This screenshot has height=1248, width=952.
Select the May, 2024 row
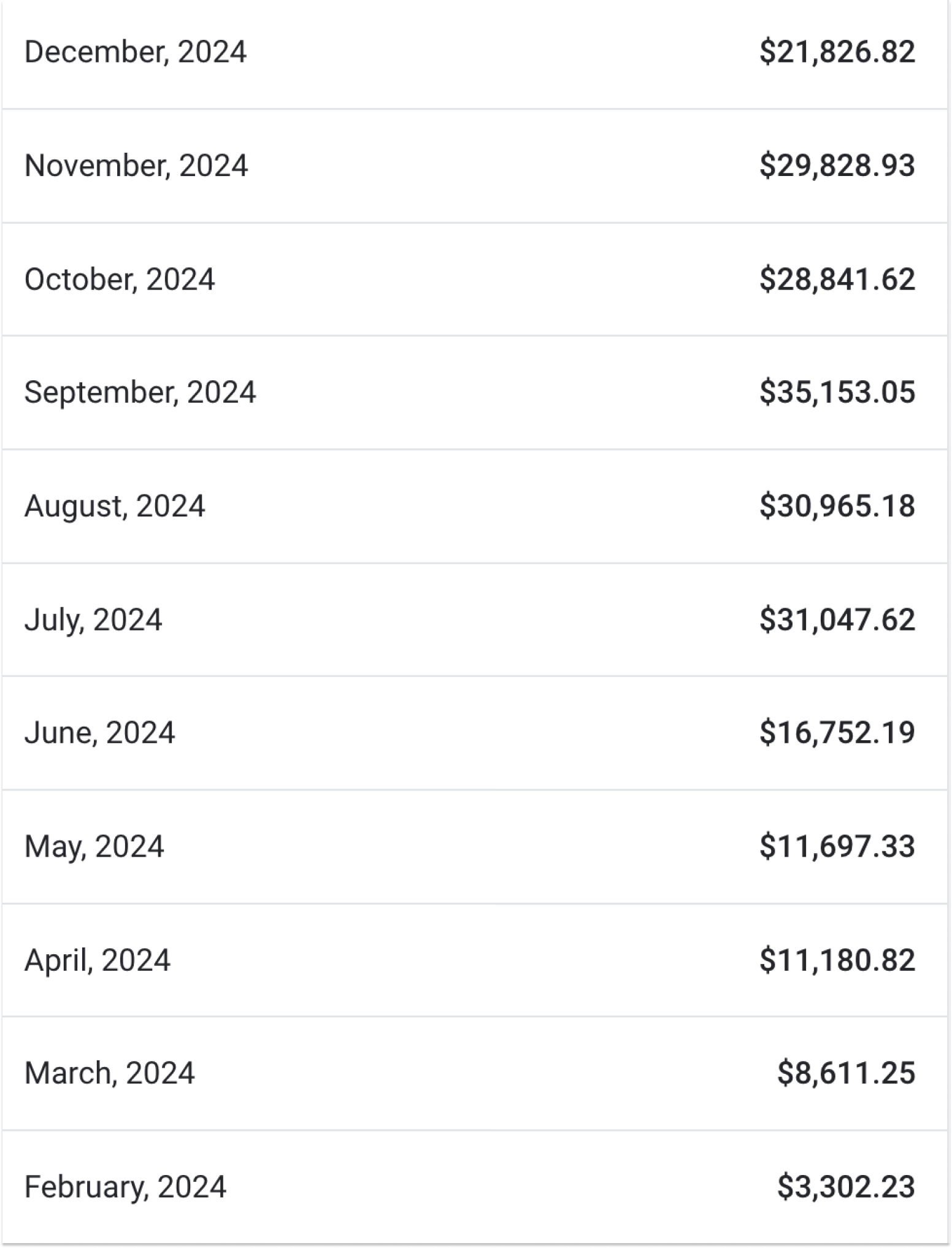point(475,846)
